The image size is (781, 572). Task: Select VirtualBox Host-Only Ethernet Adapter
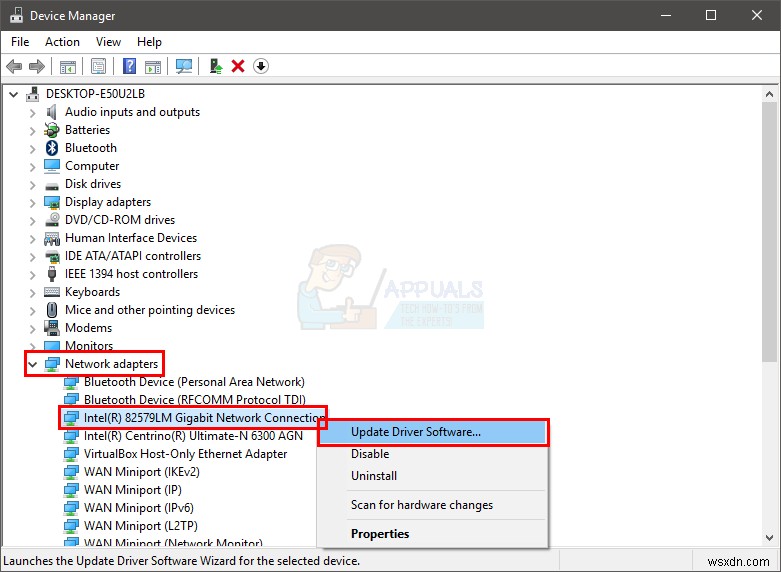[185, 454]
